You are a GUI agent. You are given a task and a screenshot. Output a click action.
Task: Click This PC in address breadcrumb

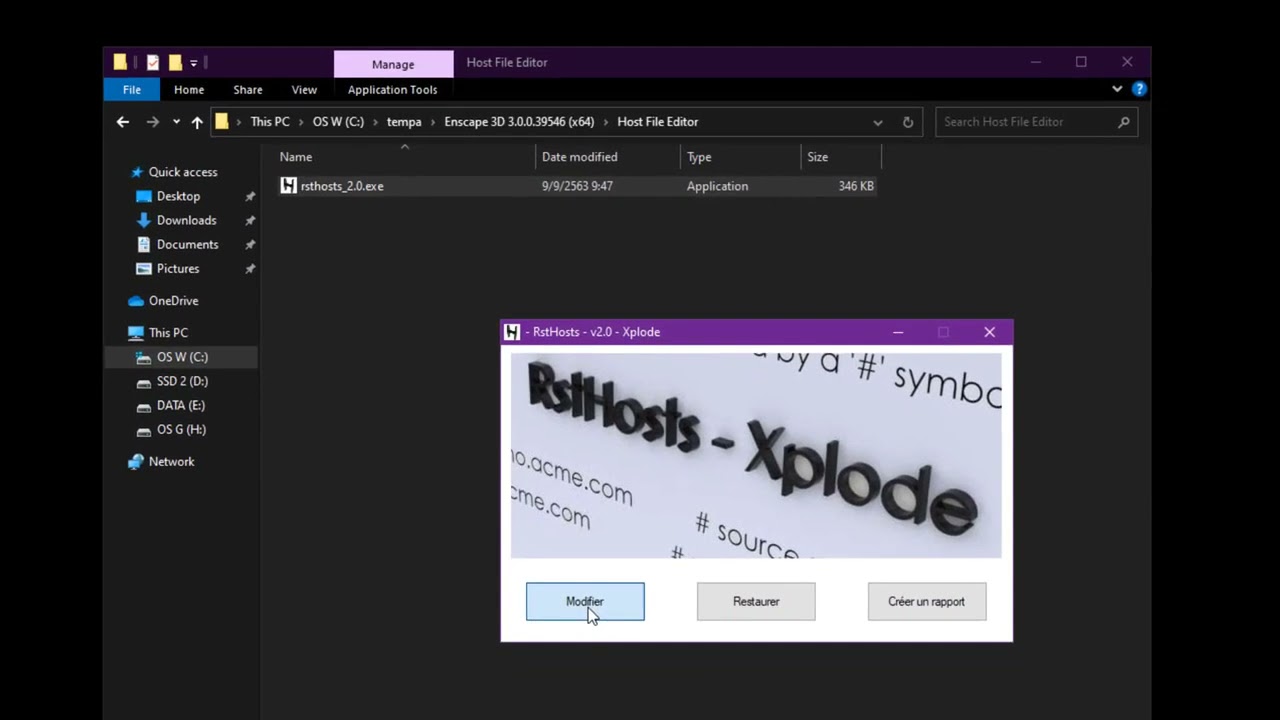coord(270,122)
